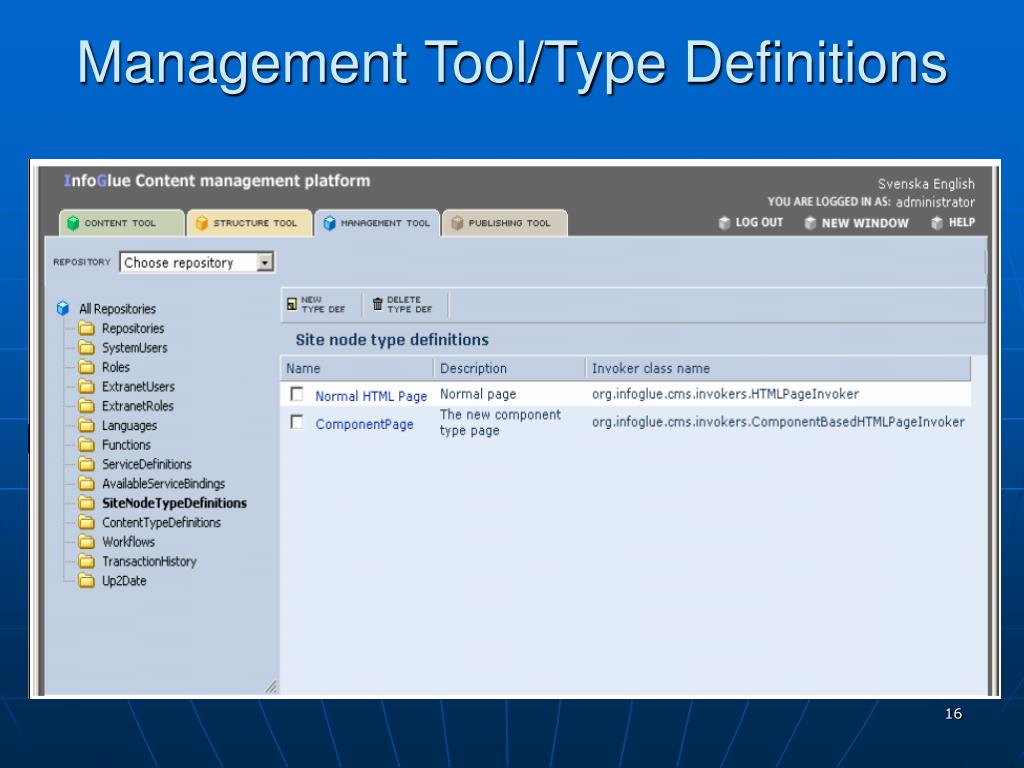Click the Log Out cube icon

(724, 223)
